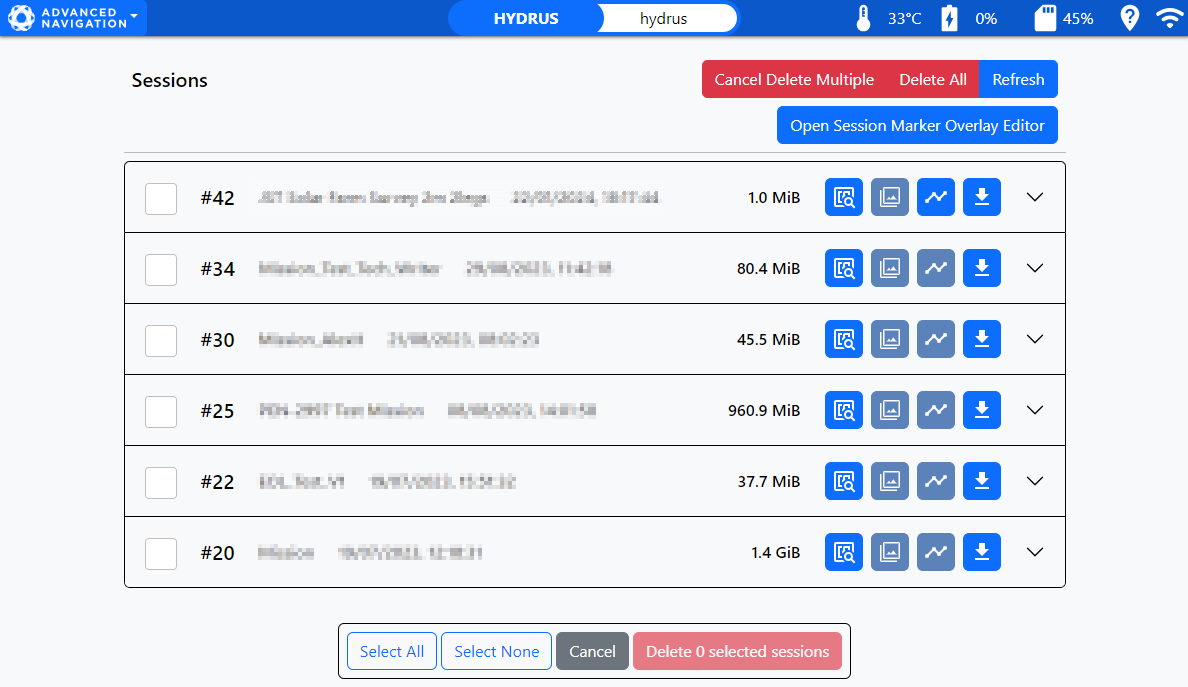The width and height of the screenshot is (1188, 687).
Task: Switch to the HYDRUS tab
Action: click(526, 18)
